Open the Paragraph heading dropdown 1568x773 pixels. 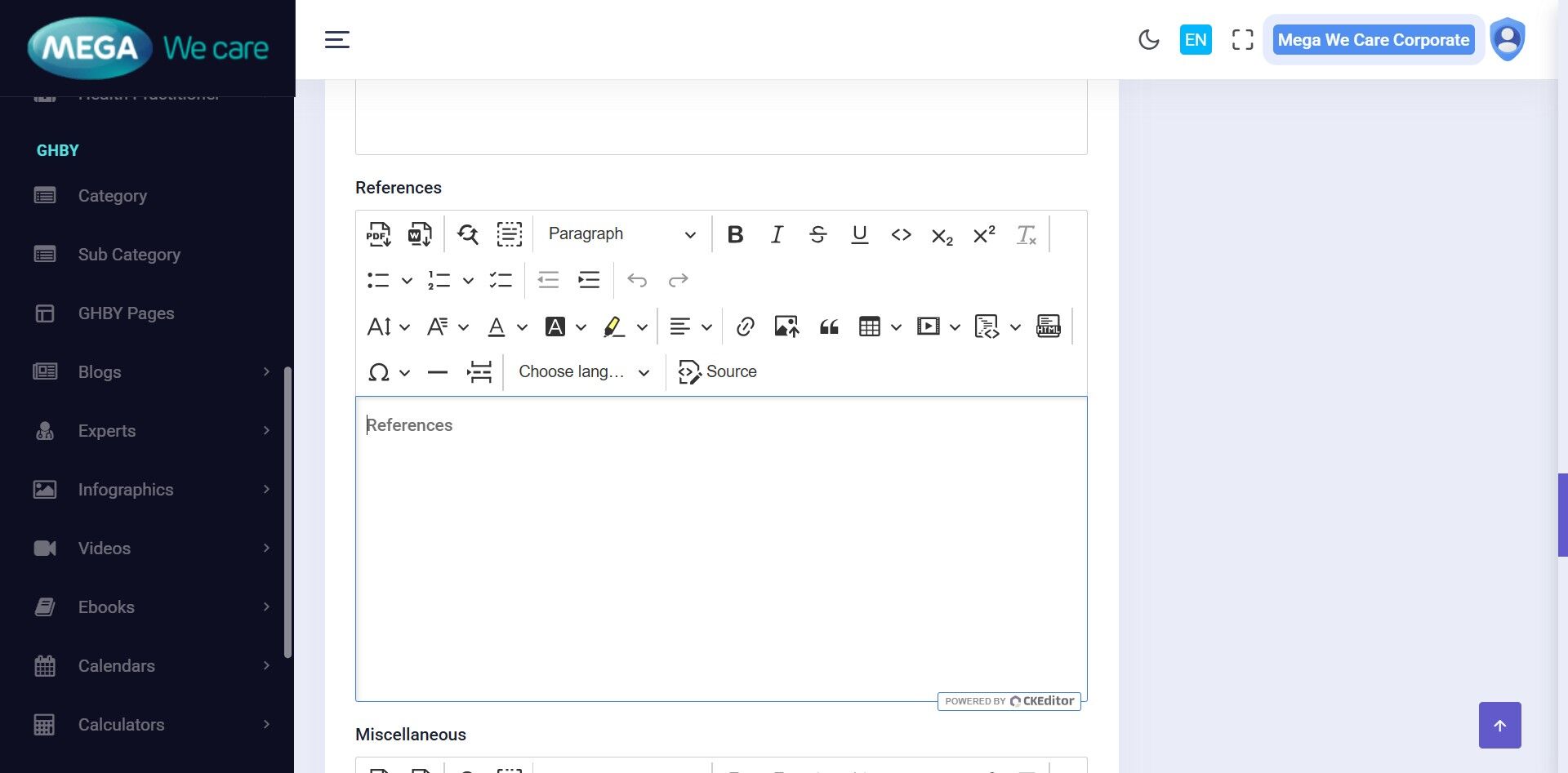pyautogui.click(x=621, y=234)
